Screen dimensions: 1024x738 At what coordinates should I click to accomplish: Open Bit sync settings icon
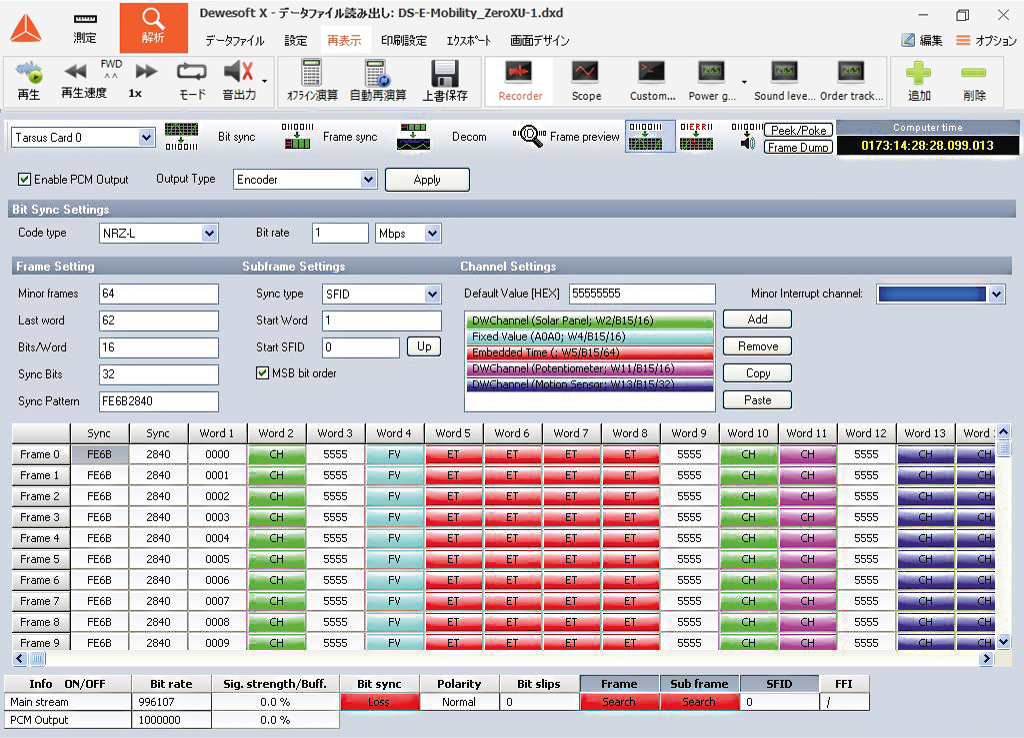click(x=181, y=136)
